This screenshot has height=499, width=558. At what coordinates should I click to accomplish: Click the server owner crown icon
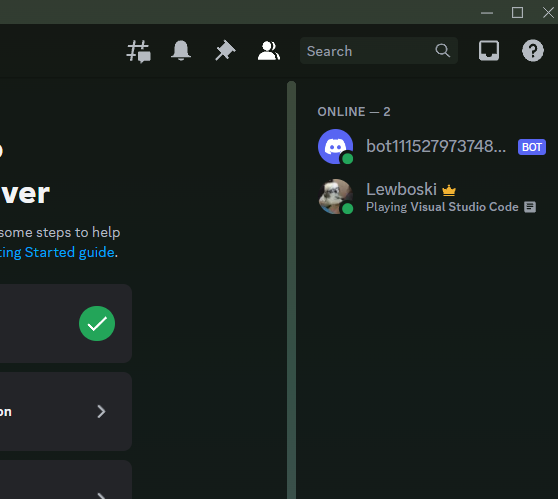[449, 190]
